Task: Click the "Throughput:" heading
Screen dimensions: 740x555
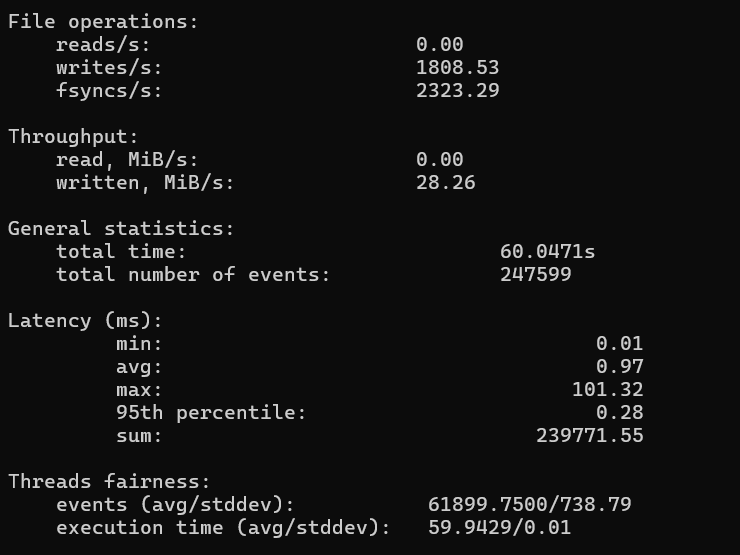Action: click(73, 137)
